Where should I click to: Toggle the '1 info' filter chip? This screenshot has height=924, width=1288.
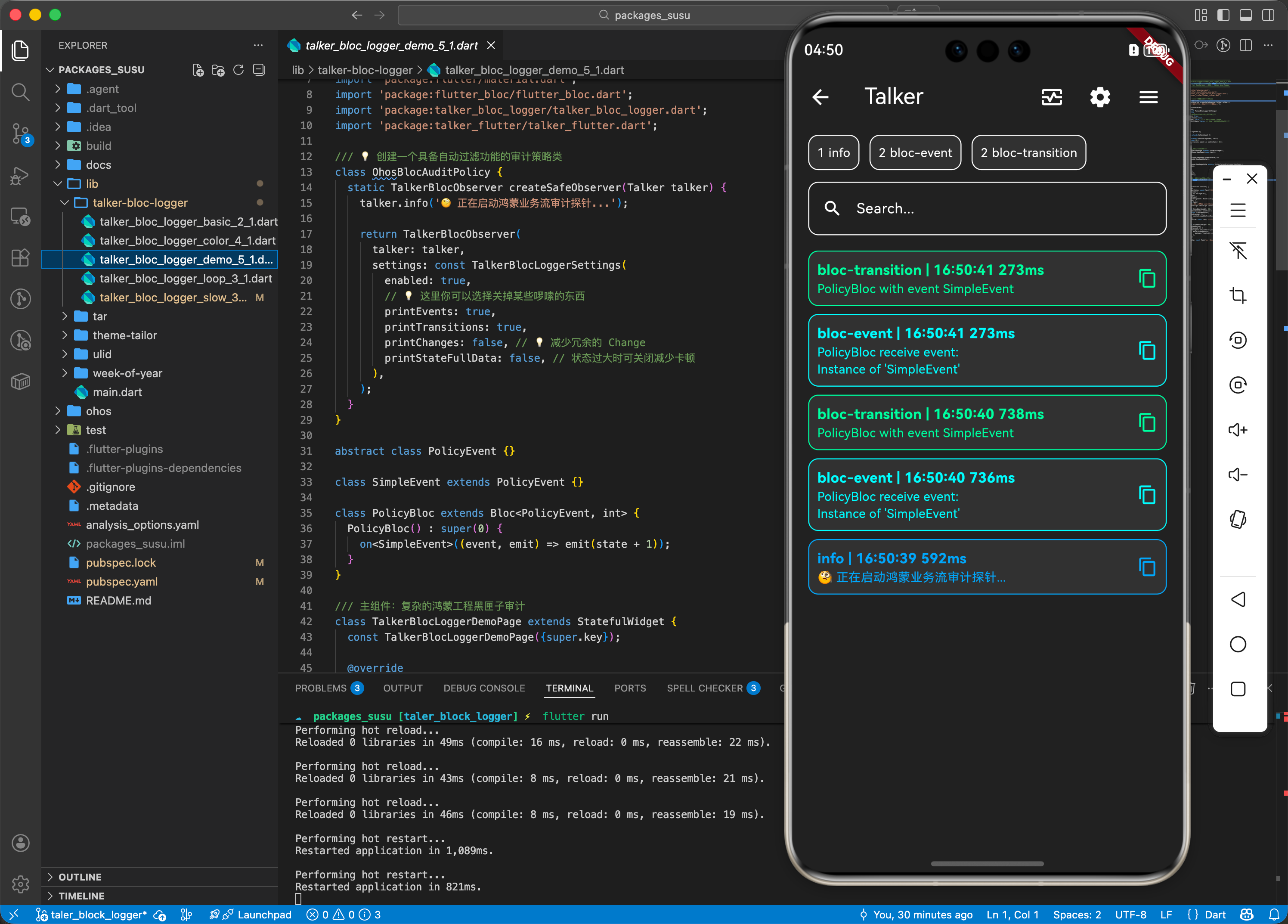(x=833, y=153)
